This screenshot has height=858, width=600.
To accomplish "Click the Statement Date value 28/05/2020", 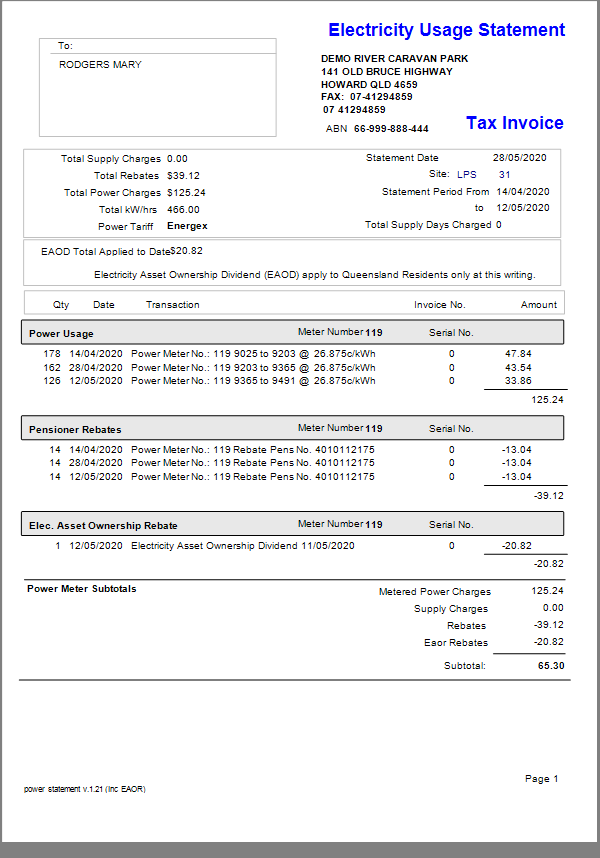I will pyautogui.click(x=521, y=158).
